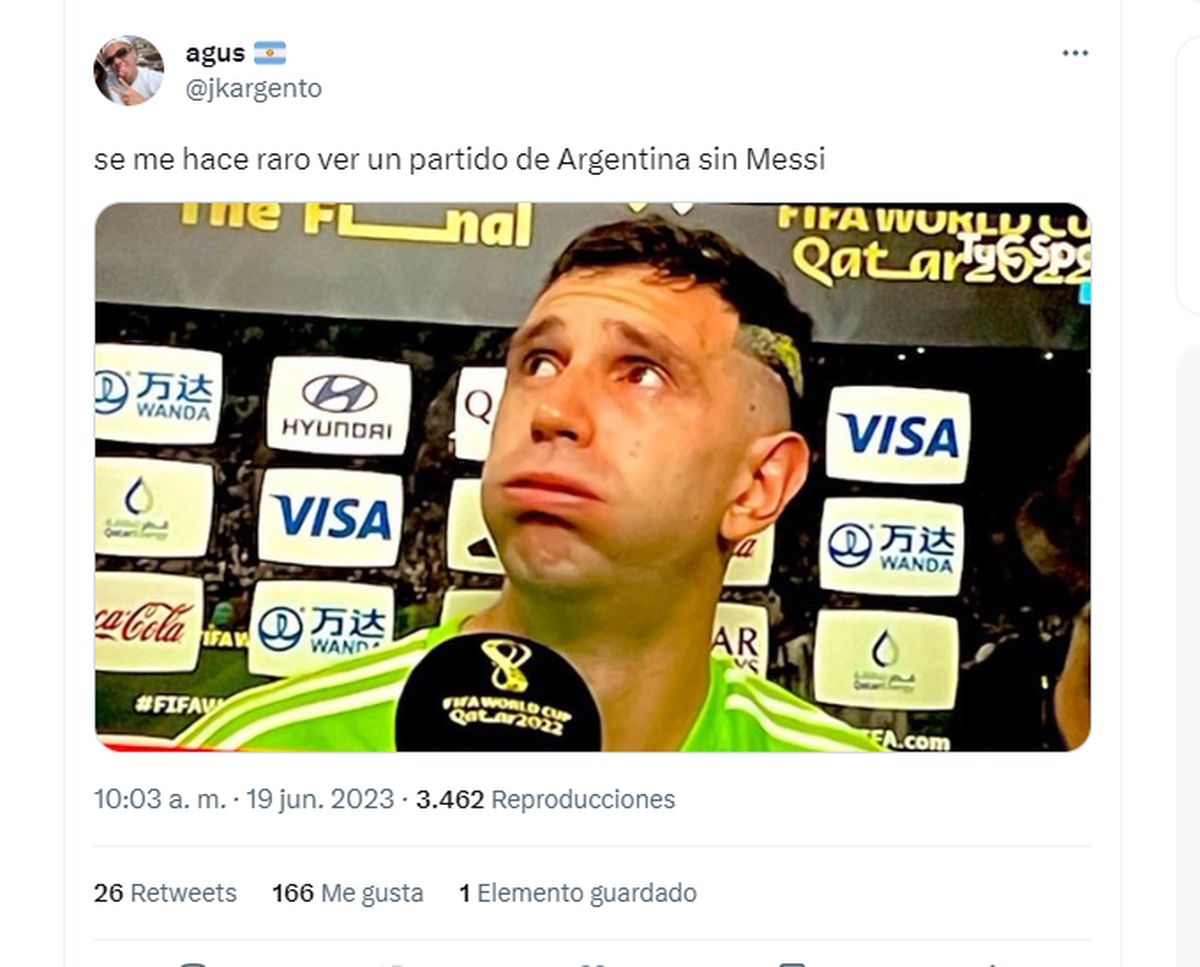
Task: Click the left VISA logo below Hyundai
Action: click(331, 517)
